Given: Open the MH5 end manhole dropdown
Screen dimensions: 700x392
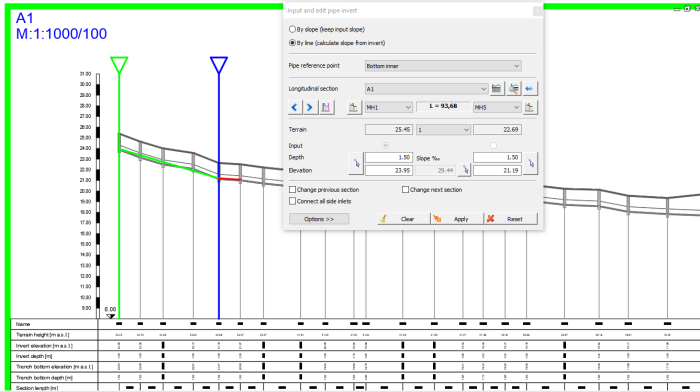Looking at the screenshot, I should click(497, 107).
